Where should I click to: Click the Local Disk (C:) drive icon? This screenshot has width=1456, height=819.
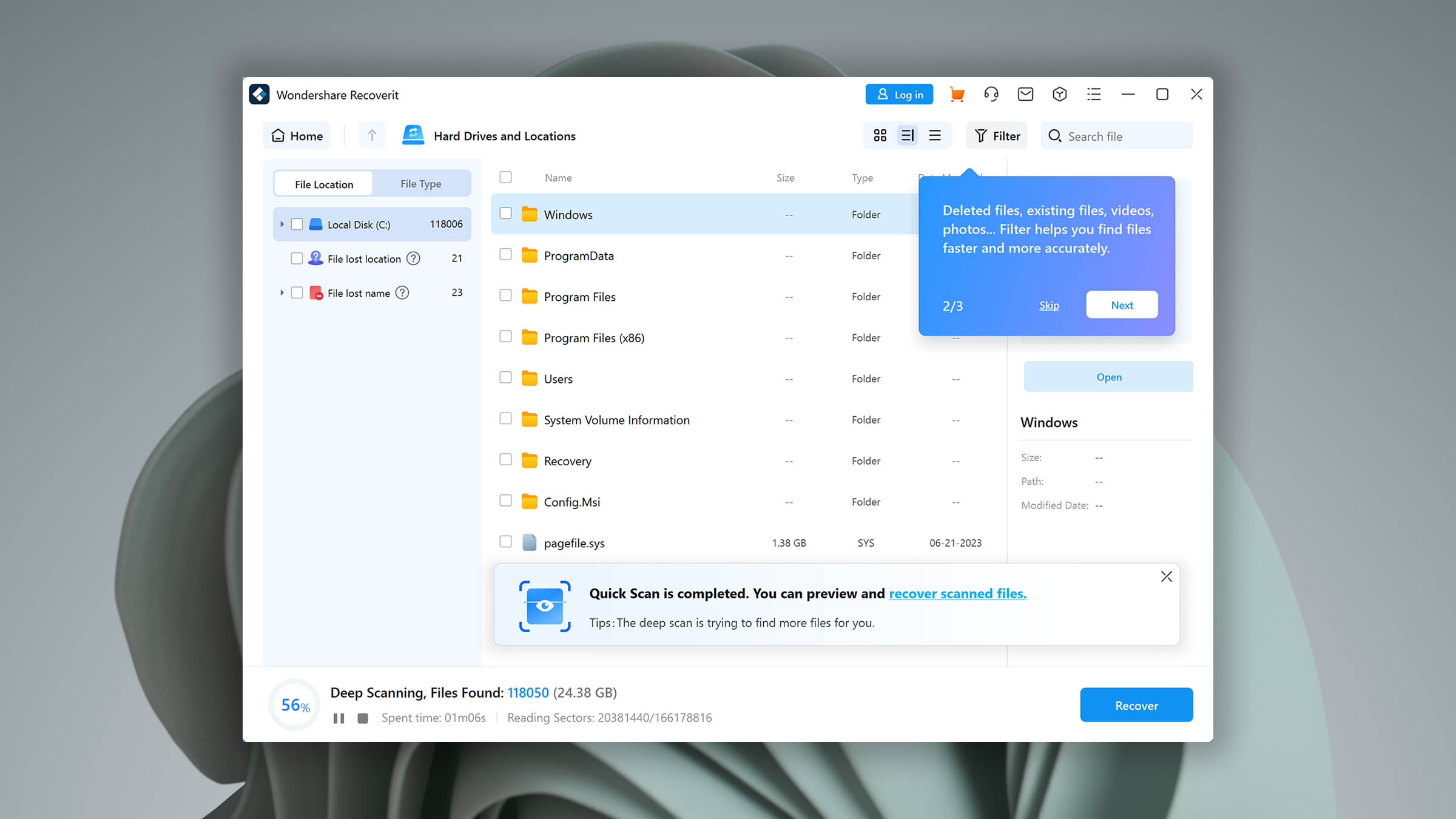pyautogui.click(x=315, y=224)
